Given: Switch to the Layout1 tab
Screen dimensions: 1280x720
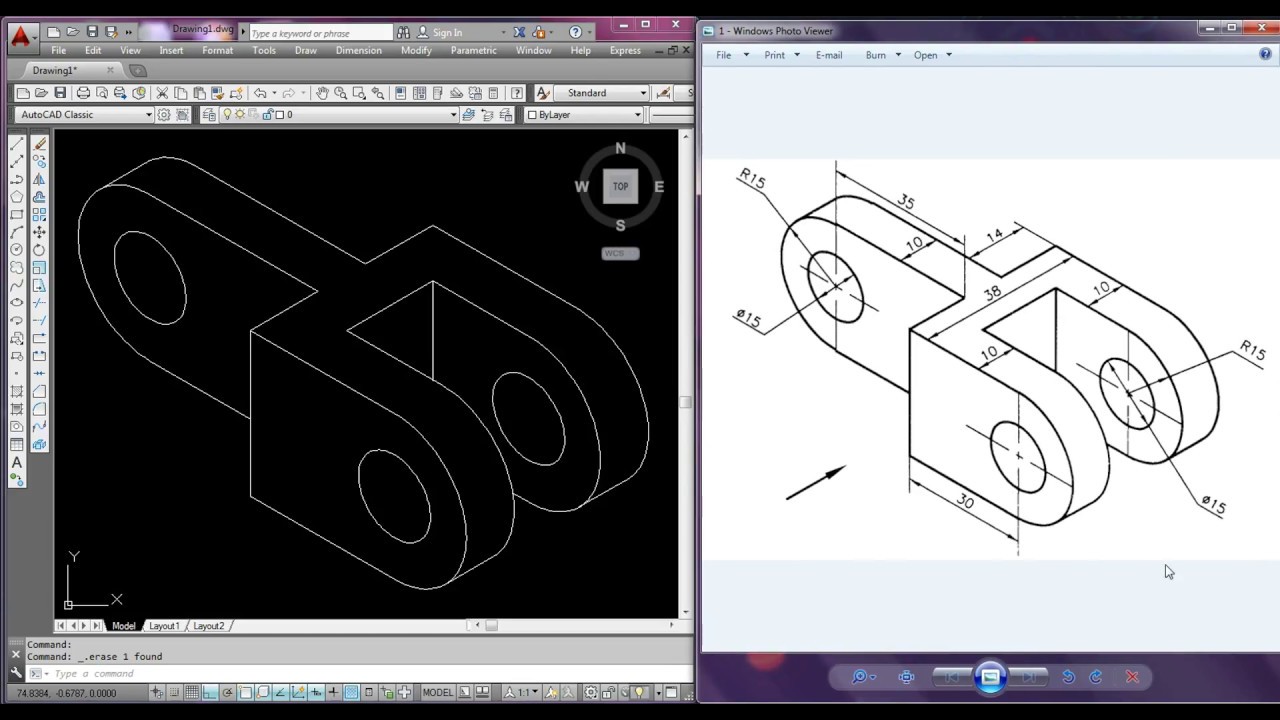Looking at the screenshot, I should 163,626.
